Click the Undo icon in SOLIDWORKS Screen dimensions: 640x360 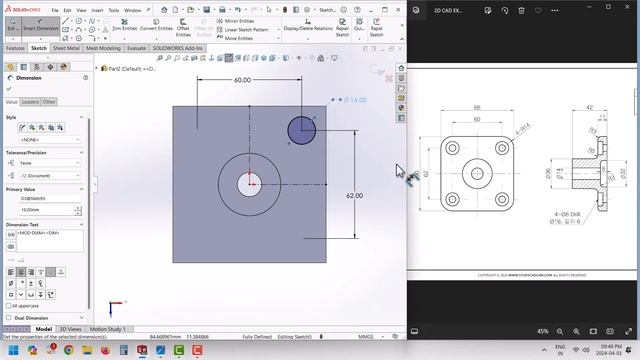(238, 10)
